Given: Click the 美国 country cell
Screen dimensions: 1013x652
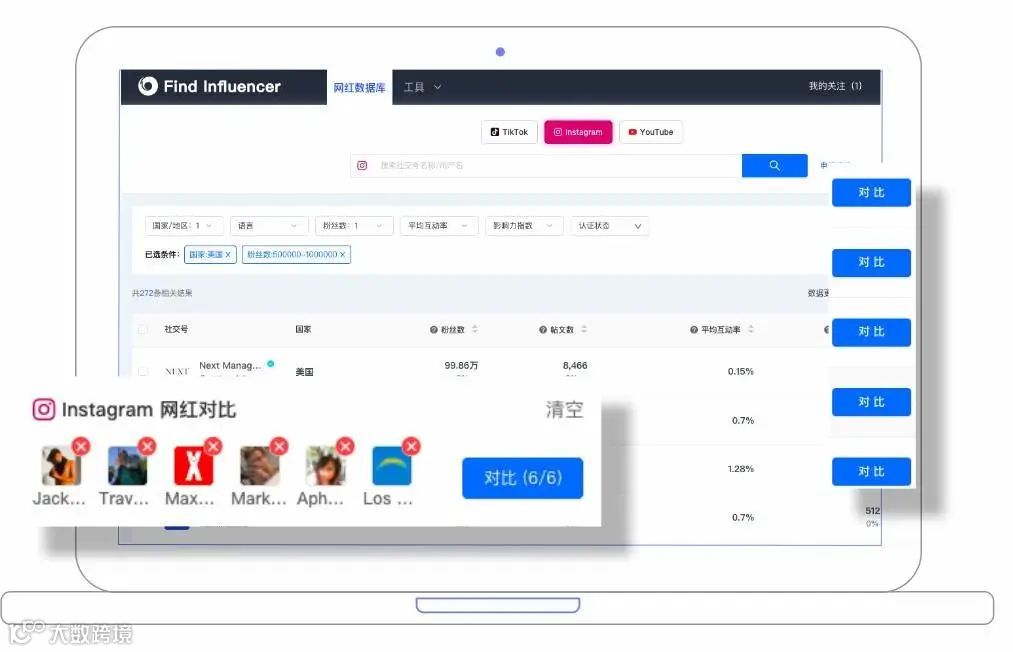Looking at the screenshot, I should point(304,372).
